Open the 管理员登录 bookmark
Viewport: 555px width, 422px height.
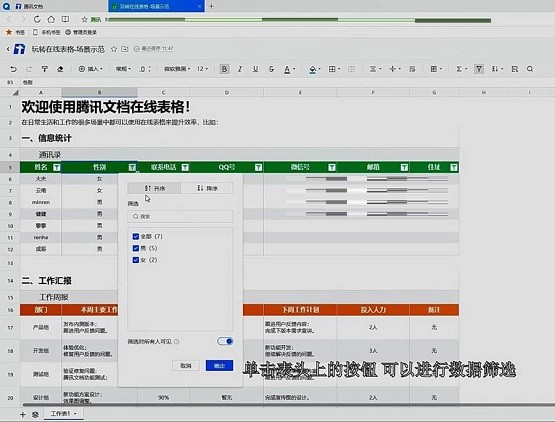(x=81, y=32)
